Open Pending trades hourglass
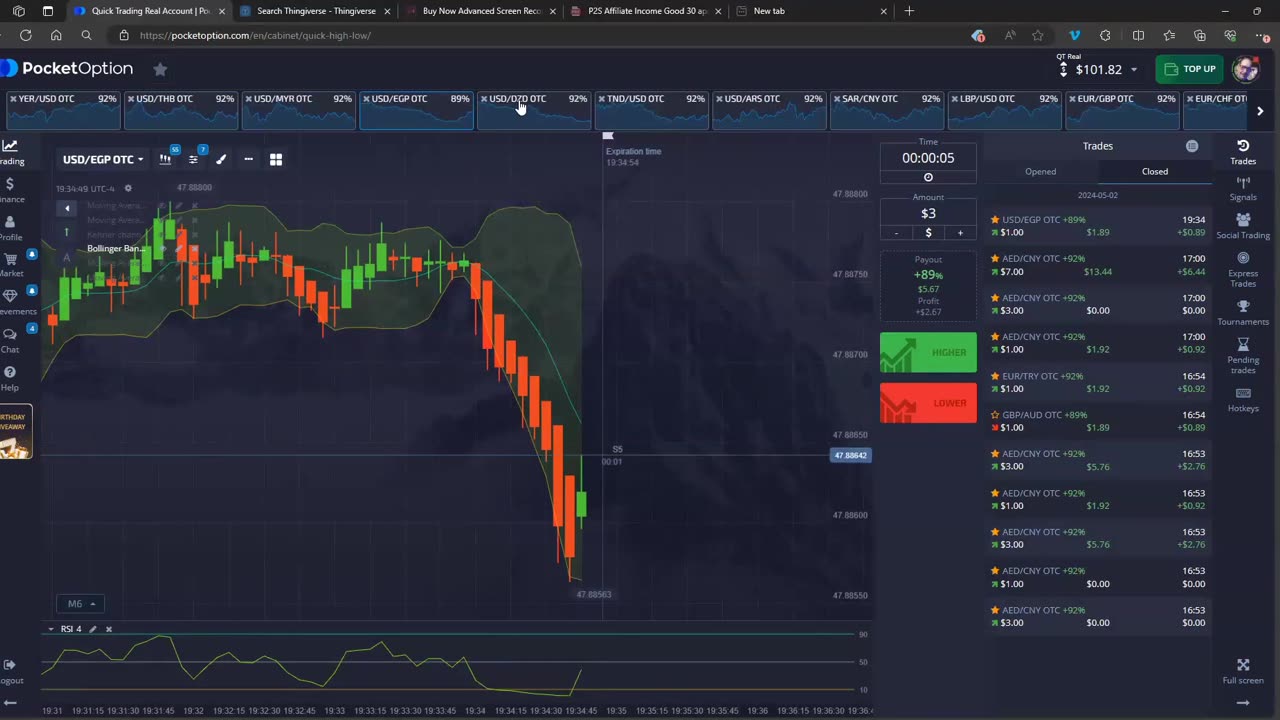The image size is (1280, 720). (1243, 356)
